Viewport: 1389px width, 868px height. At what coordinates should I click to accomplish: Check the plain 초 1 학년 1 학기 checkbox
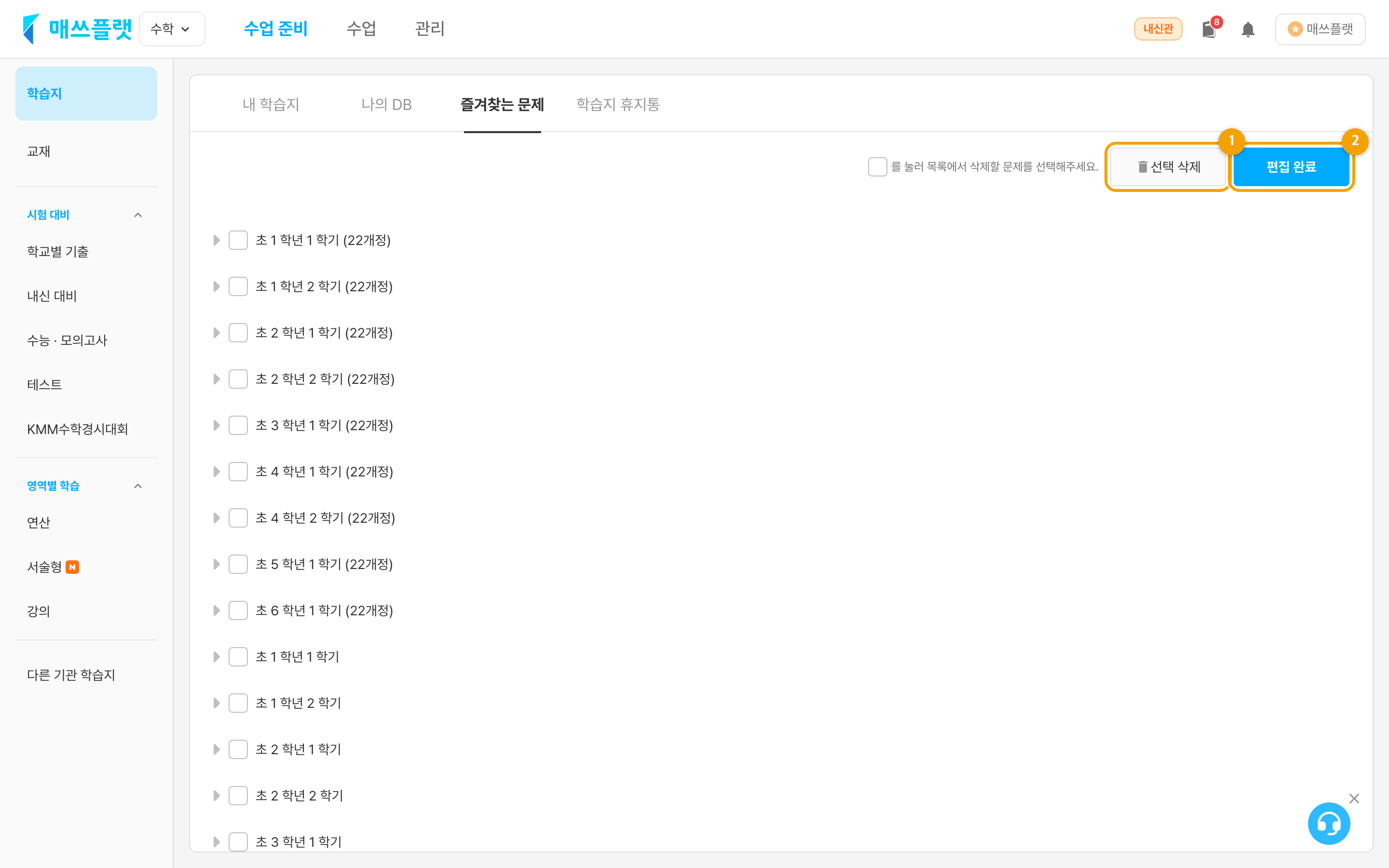(238, 657)
